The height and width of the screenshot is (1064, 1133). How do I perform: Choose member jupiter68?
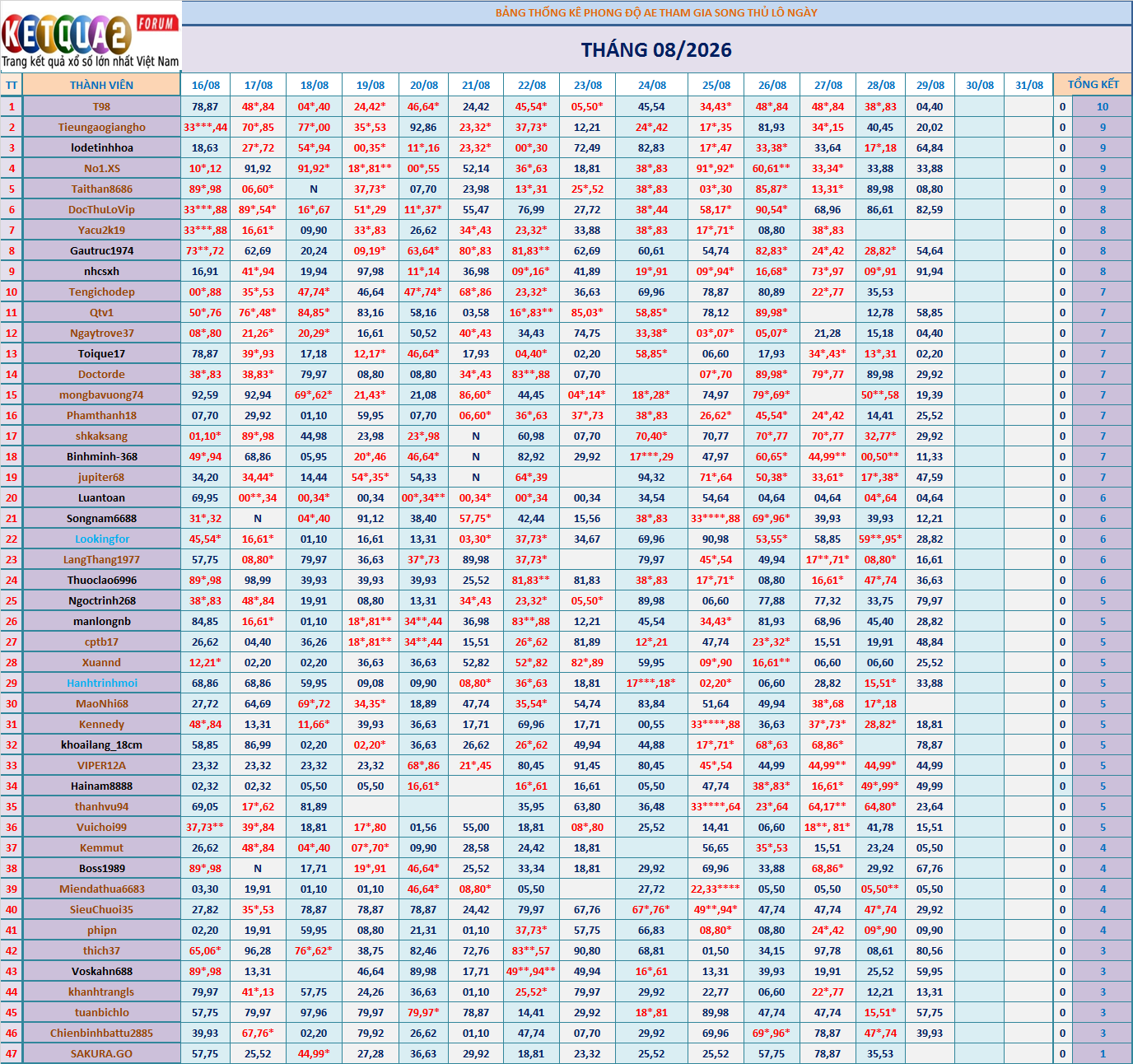(101, 477)
